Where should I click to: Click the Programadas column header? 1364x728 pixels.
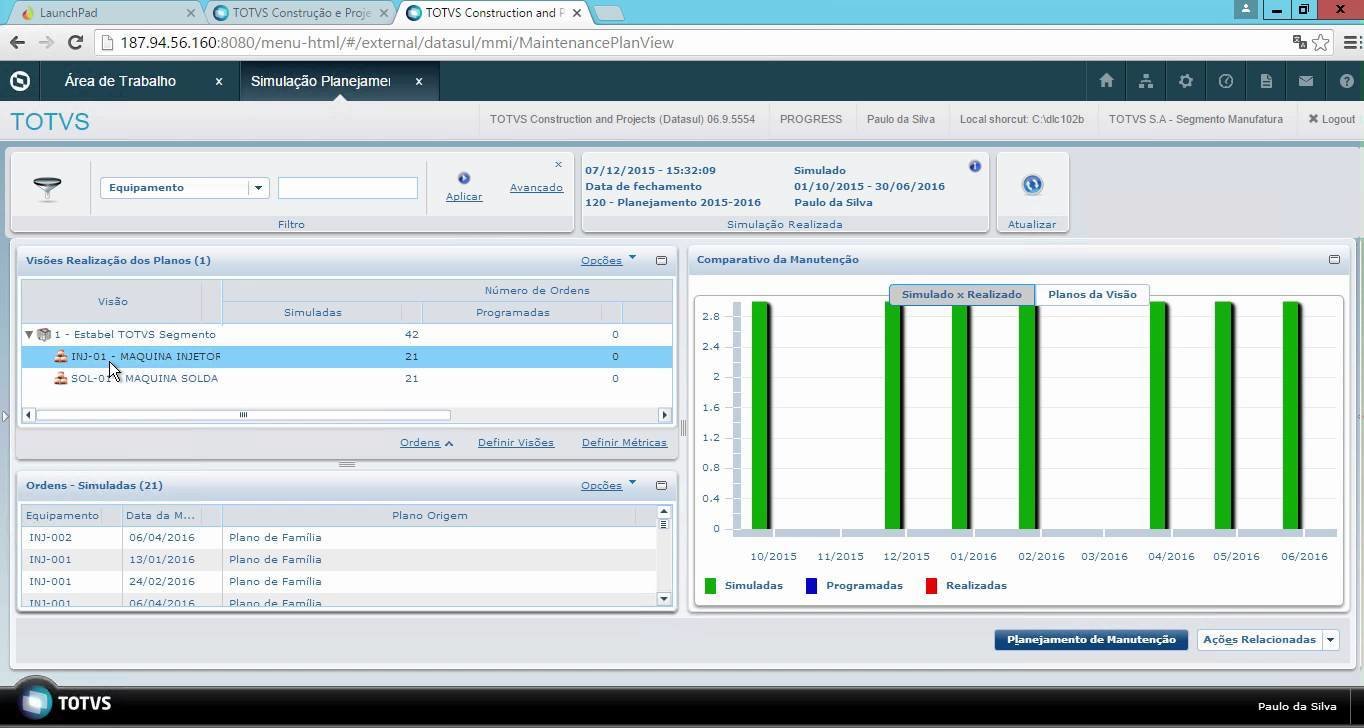point(512,312)
